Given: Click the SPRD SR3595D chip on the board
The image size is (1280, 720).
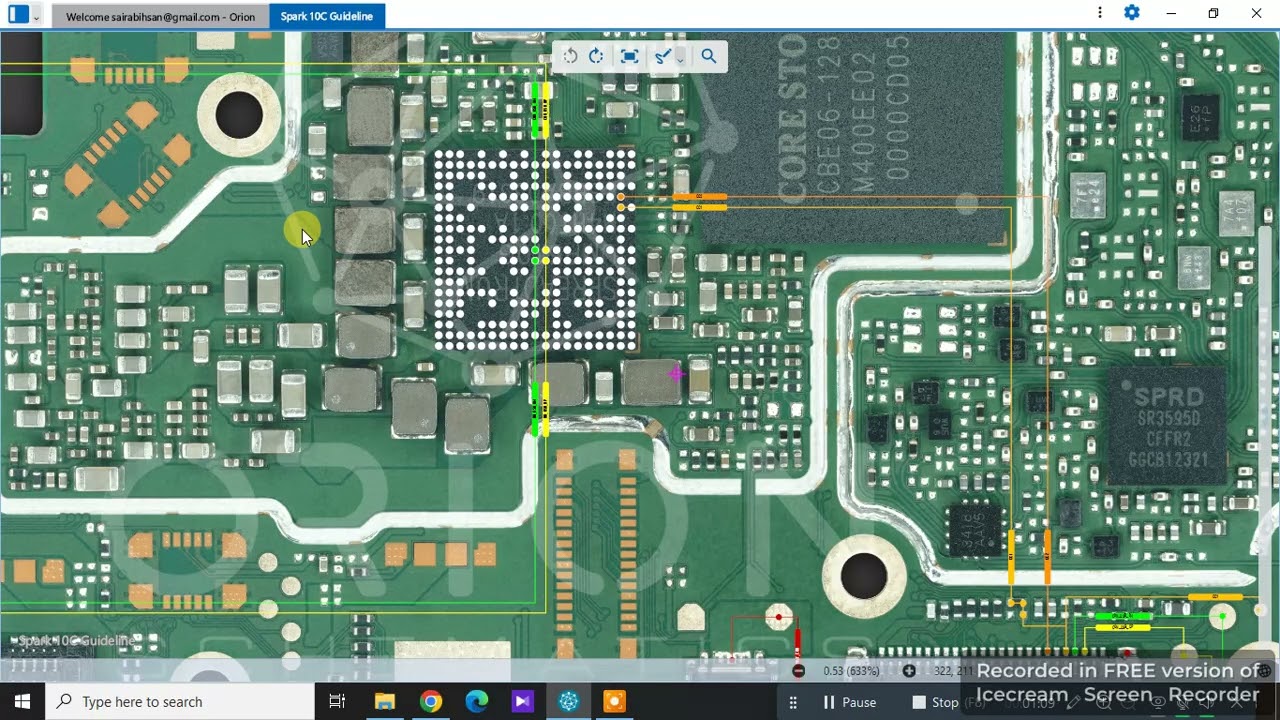Looking at the screenshot, I should (x=1169, y=426).
